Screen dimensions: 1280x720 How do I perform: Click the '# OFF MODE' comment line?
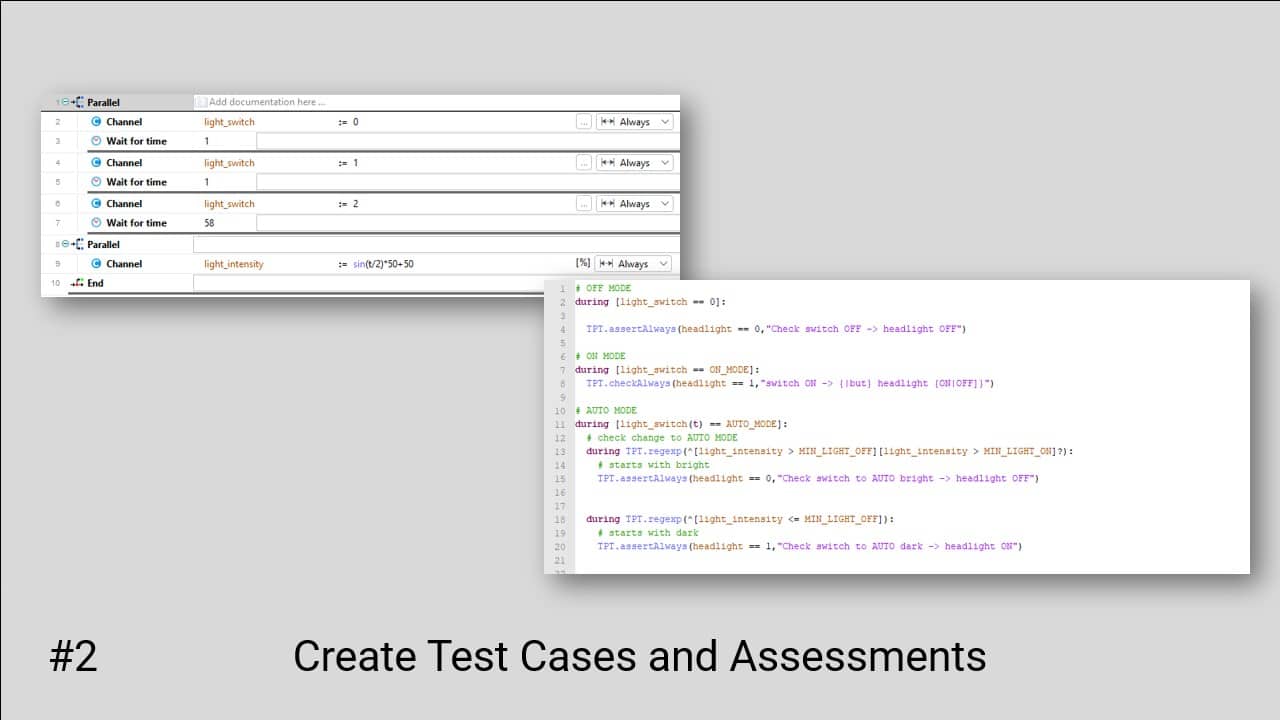603,288
